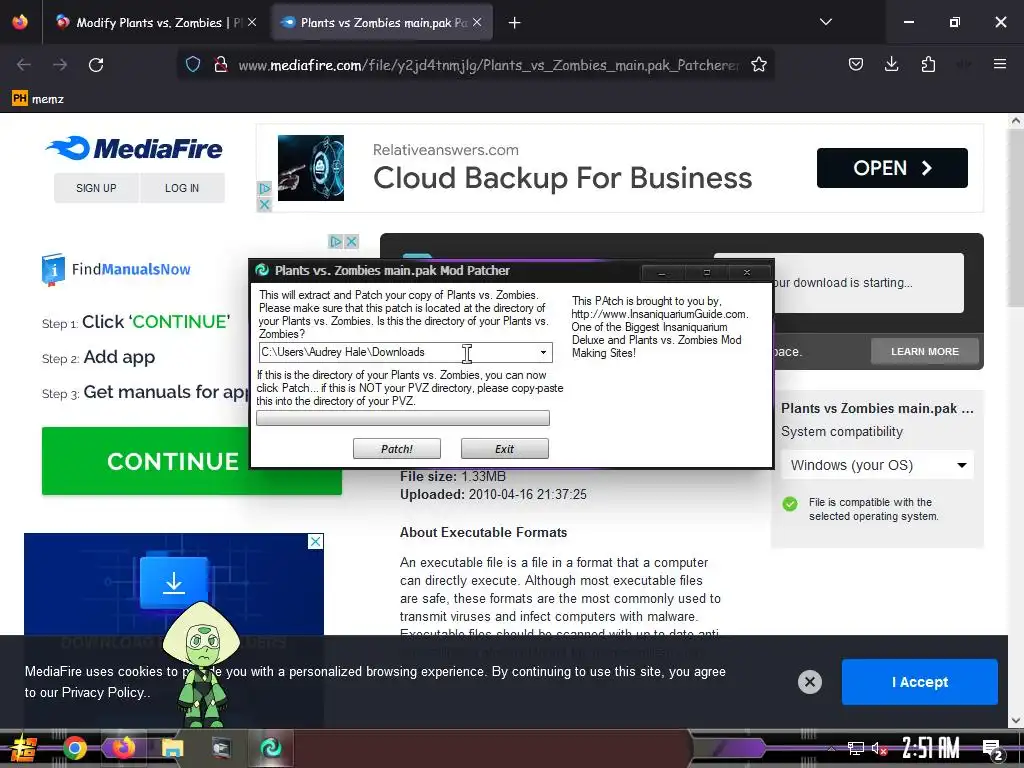List all tabs with the chevron
Image resolution: width=1024 pixels, height=768 pixels.
coord(826,22)
